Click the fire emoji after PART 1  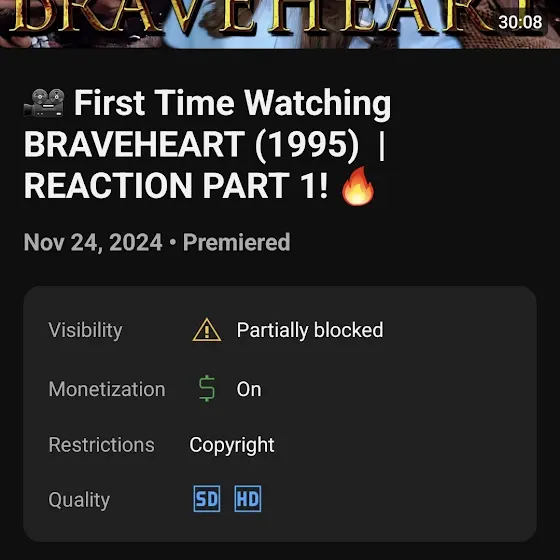(358, 186)
